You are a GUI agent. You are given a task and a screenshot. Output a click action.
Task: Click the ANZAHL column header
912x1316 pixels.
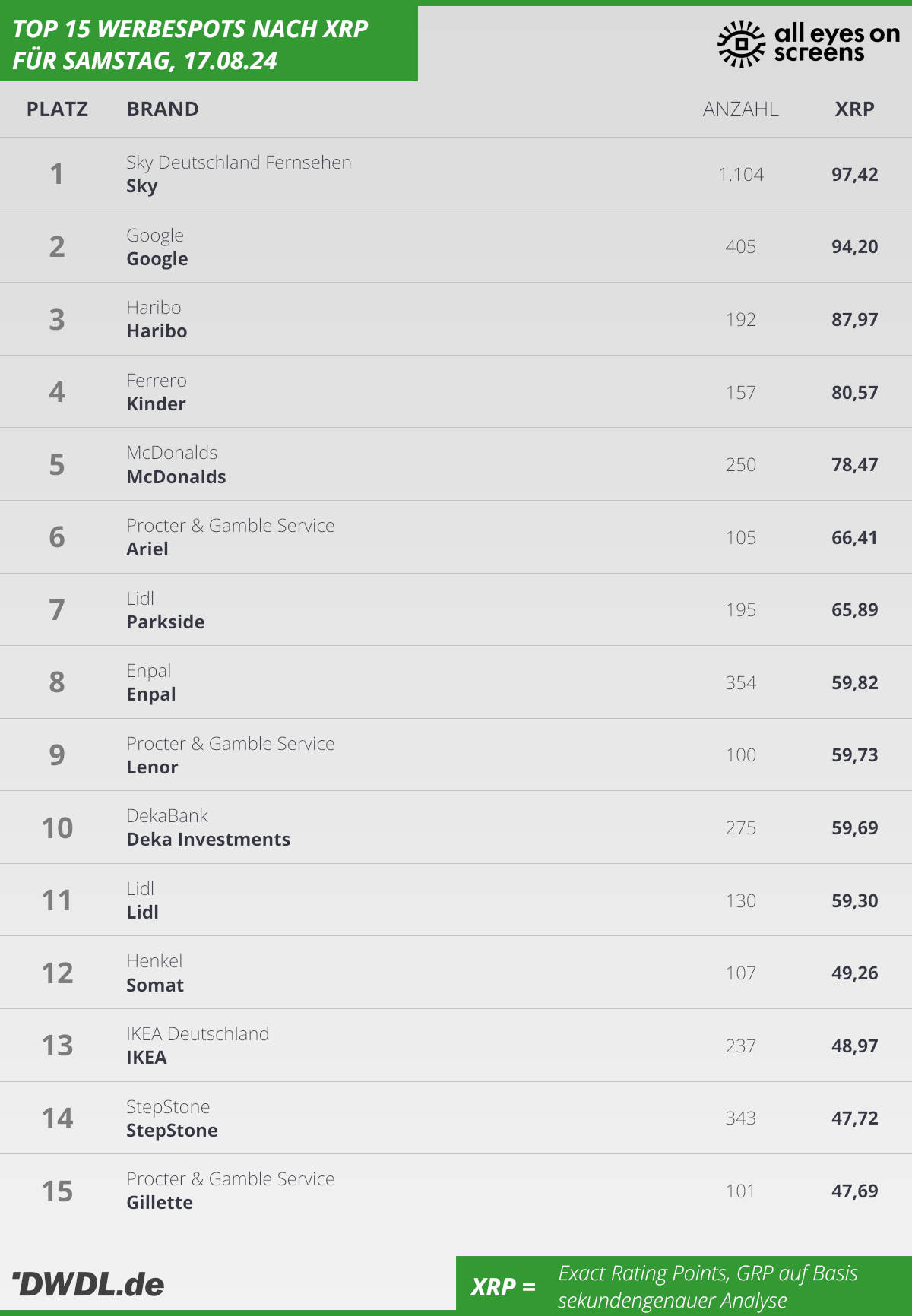click(741, 109)
